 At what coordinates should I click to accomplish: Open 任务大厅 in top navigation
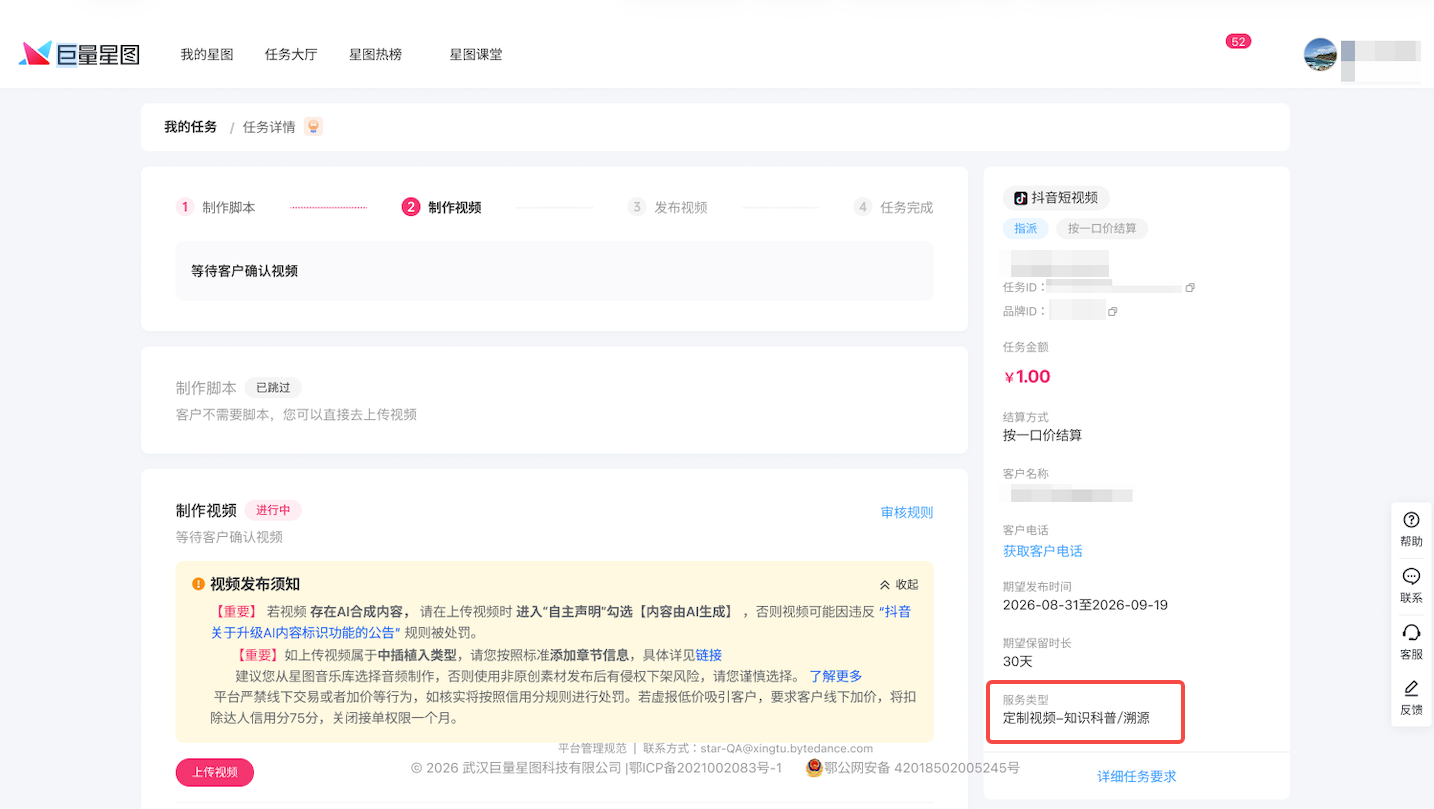(291, 54)
